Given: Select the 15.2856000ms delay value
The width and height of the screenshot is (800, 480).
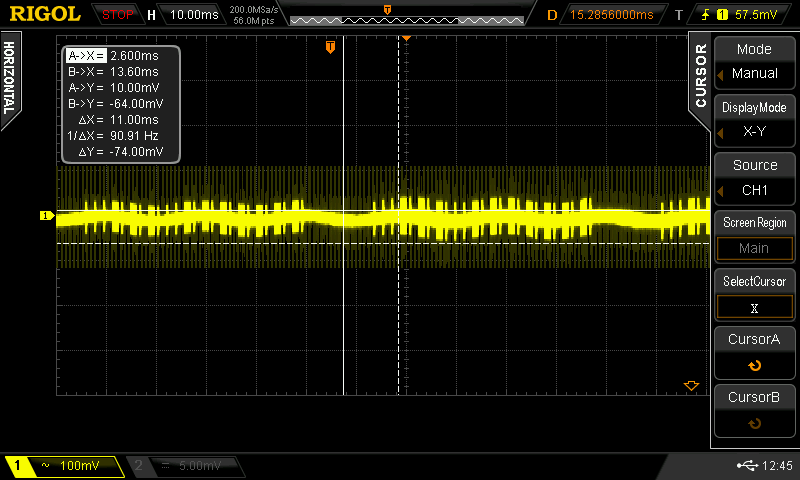Looking at the screenshot, I should tap(611, 15).
